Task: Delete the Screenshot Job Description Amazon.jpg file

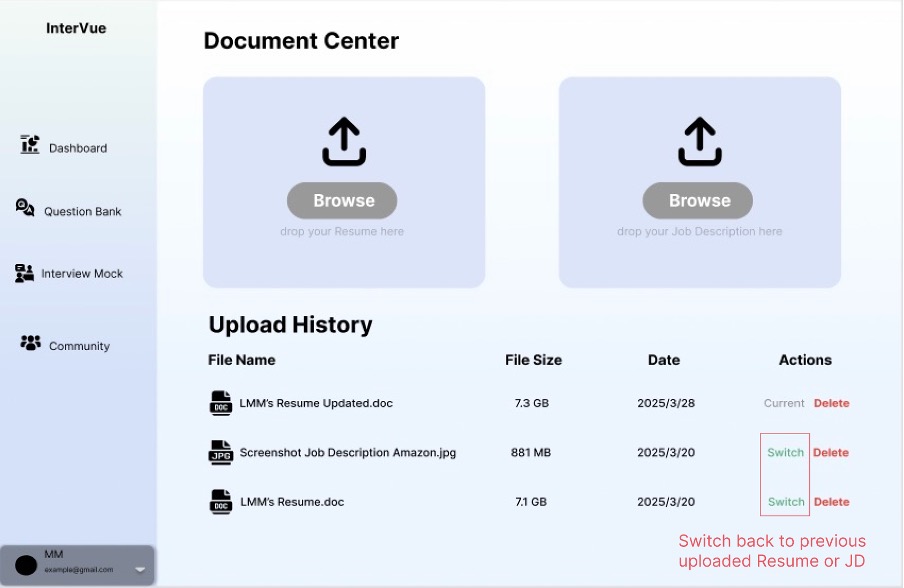Action: tap(831, 453)
